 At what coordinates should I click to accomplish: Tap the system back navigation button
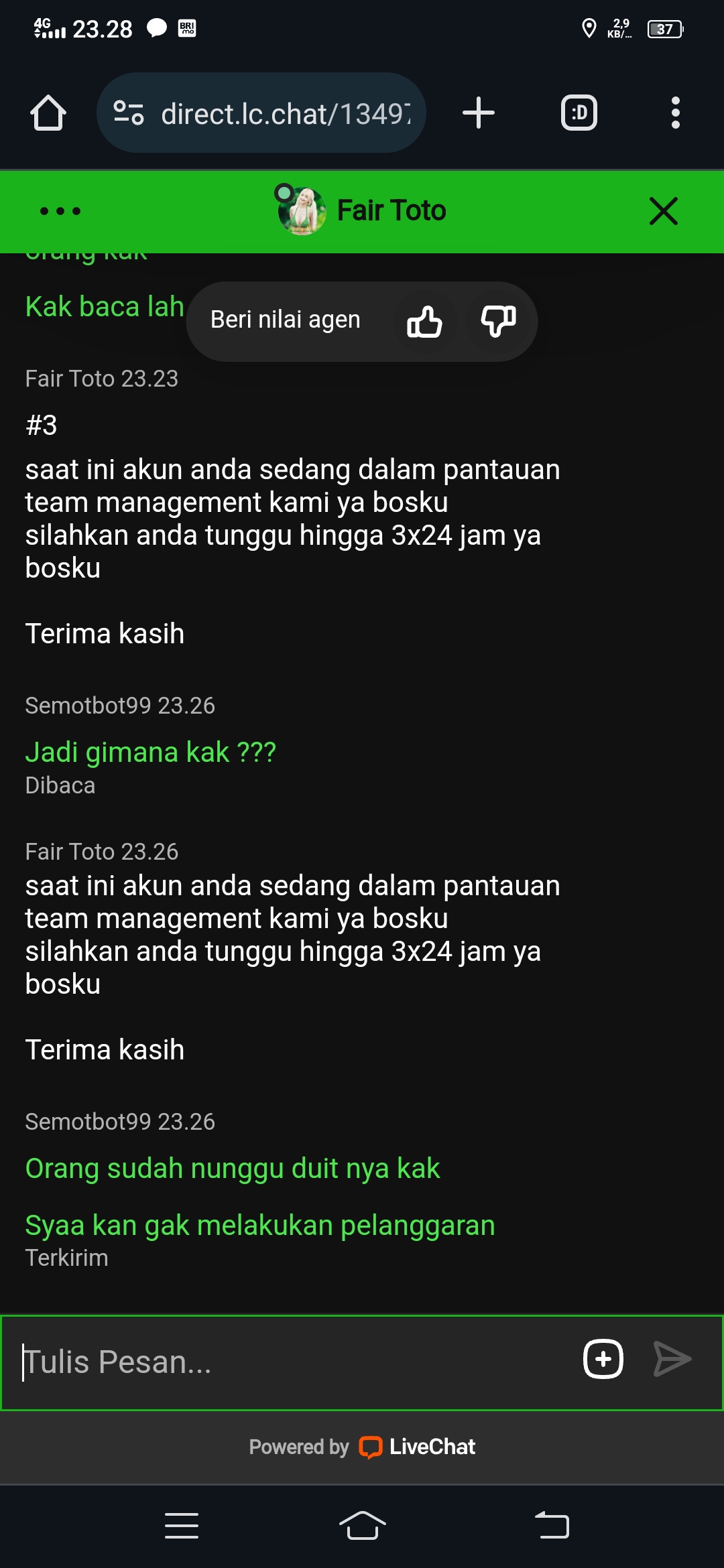coord(552,1526)
